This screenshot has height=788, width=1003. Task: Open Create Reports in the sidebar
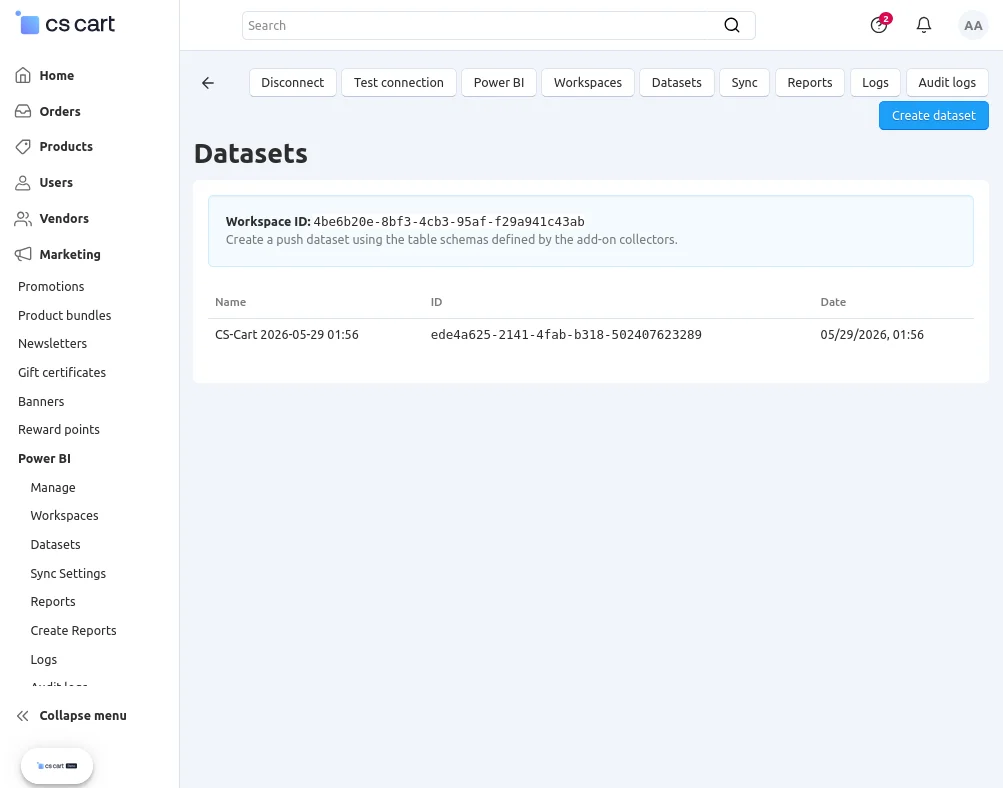[x=74, y=631]
